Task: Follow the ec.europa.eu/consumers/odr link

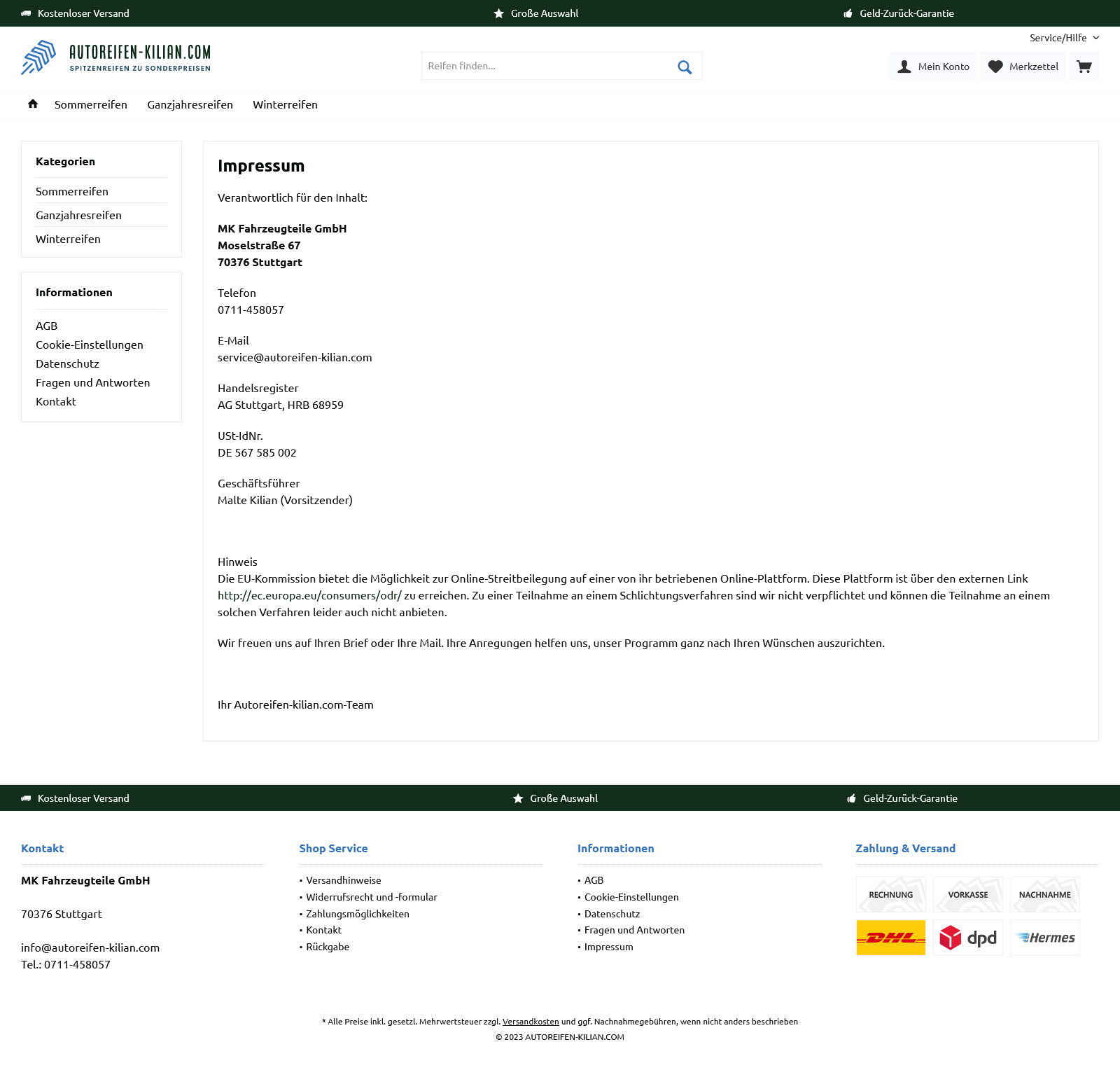Action: [309, 595]
